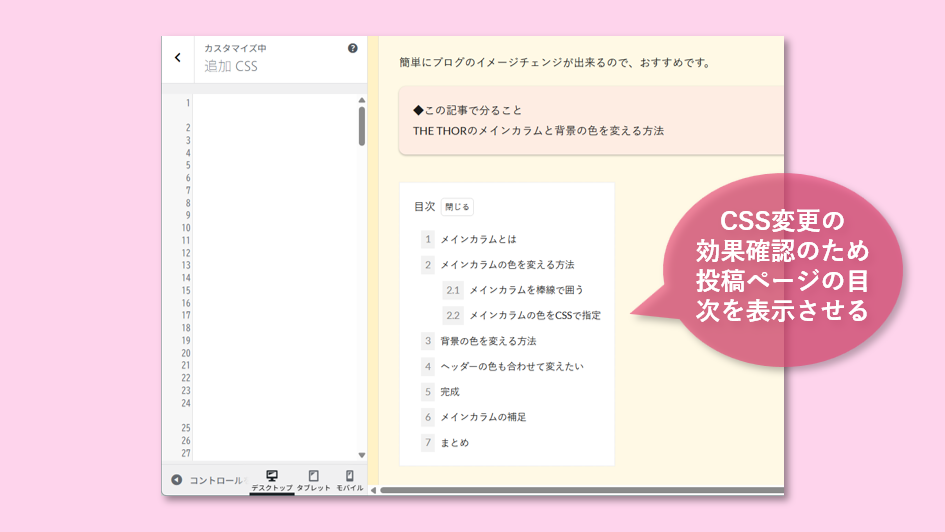Screen dimensions: 945x532
Task: Click line number 20 in the CSS editor
Action: point(186,353)
